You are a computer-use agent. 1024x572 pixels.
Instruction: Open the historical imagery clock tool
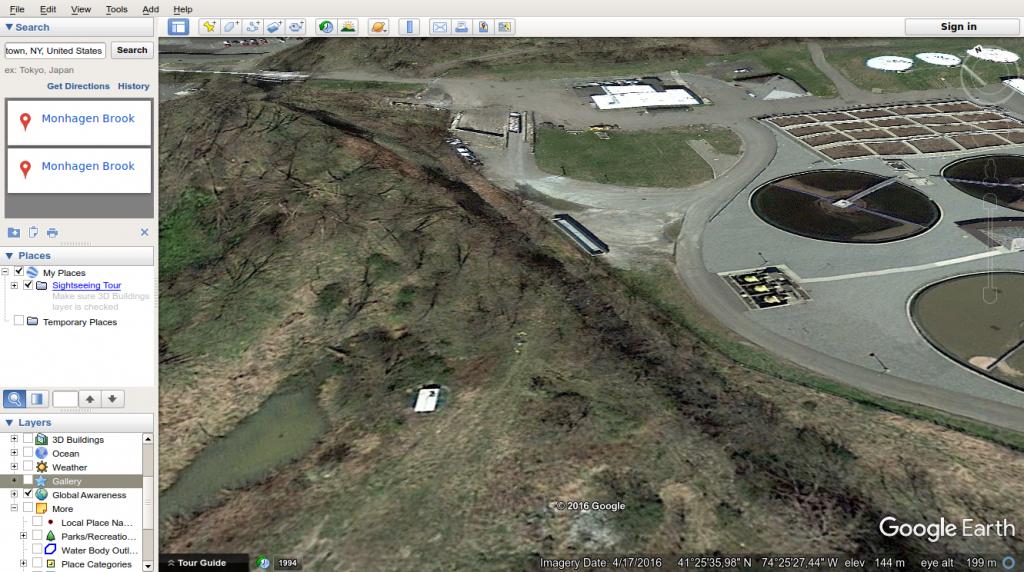click(x=326, y=27)
